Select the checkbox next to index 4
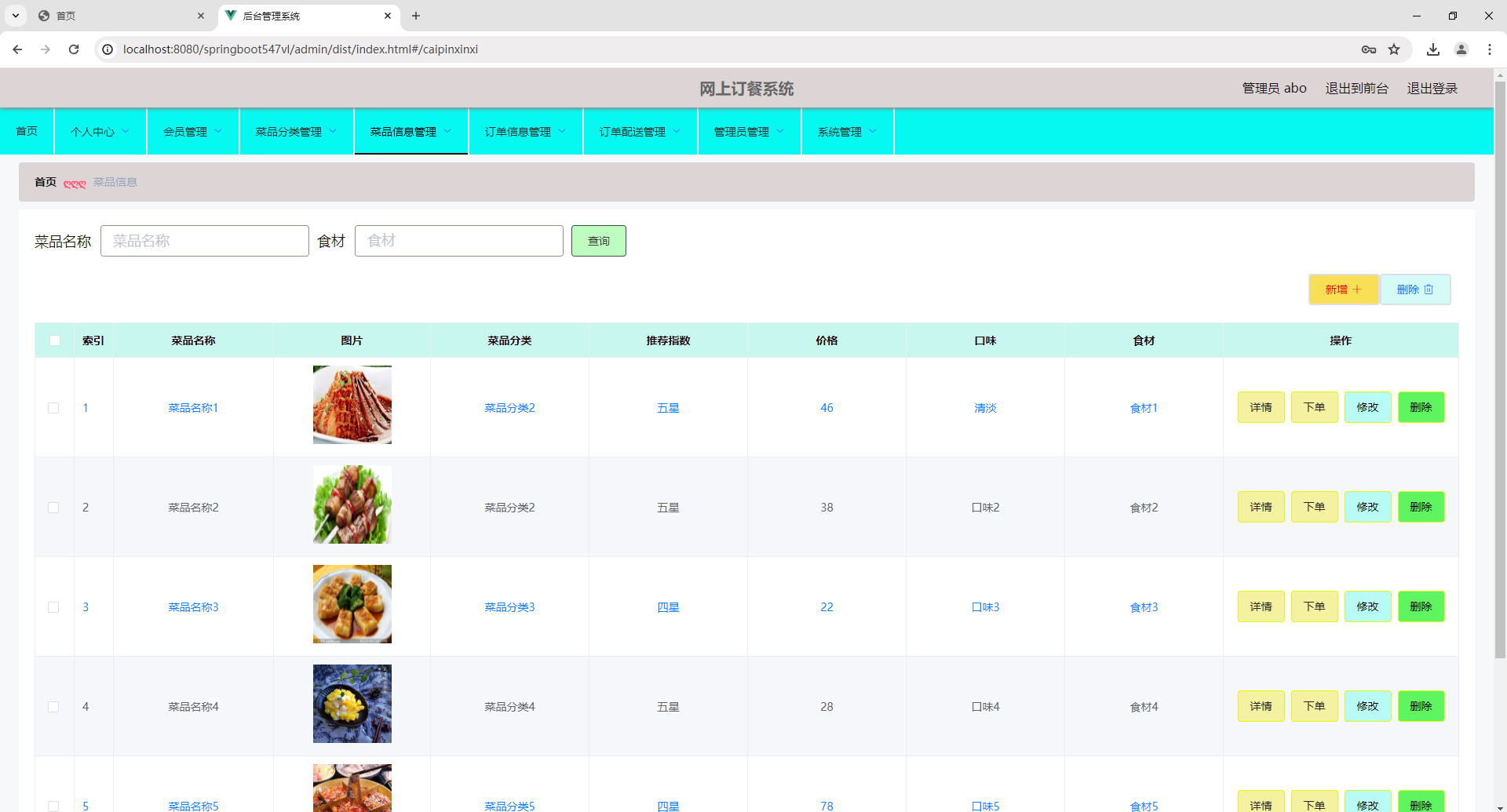The width and height of the screenshot is (1507, 812). point(53,706)
